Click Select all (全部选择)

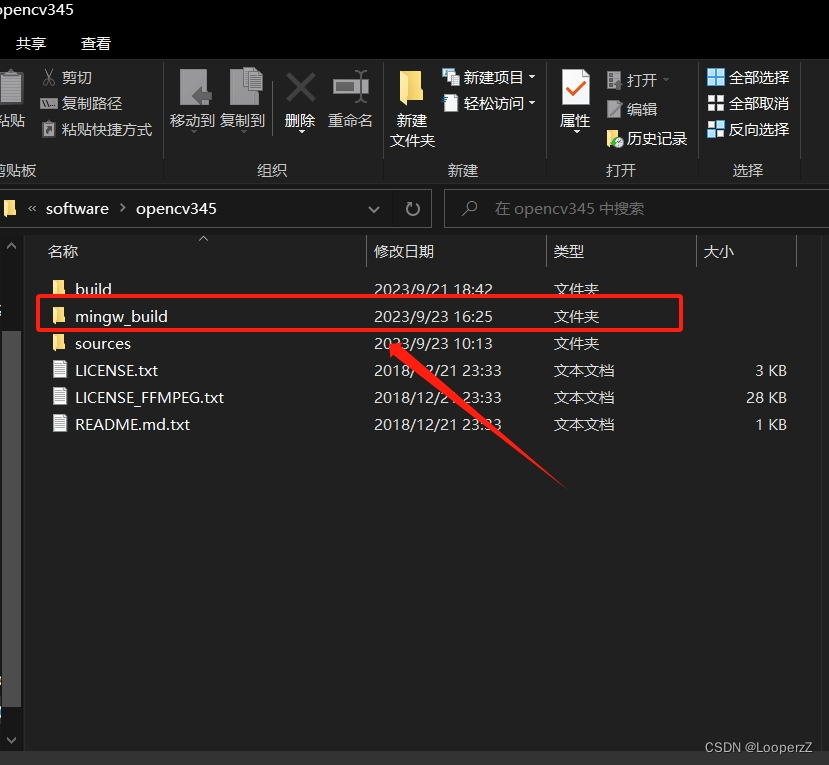(748, 78)
